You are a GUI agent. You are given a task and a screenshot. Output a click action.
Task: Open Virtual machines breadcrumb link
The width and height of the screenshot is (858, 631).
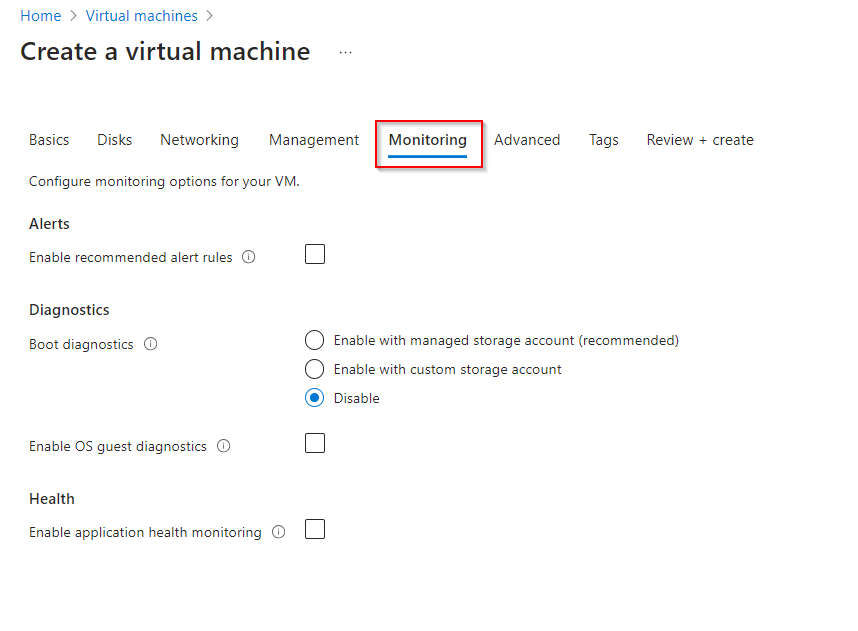[141, 16]
